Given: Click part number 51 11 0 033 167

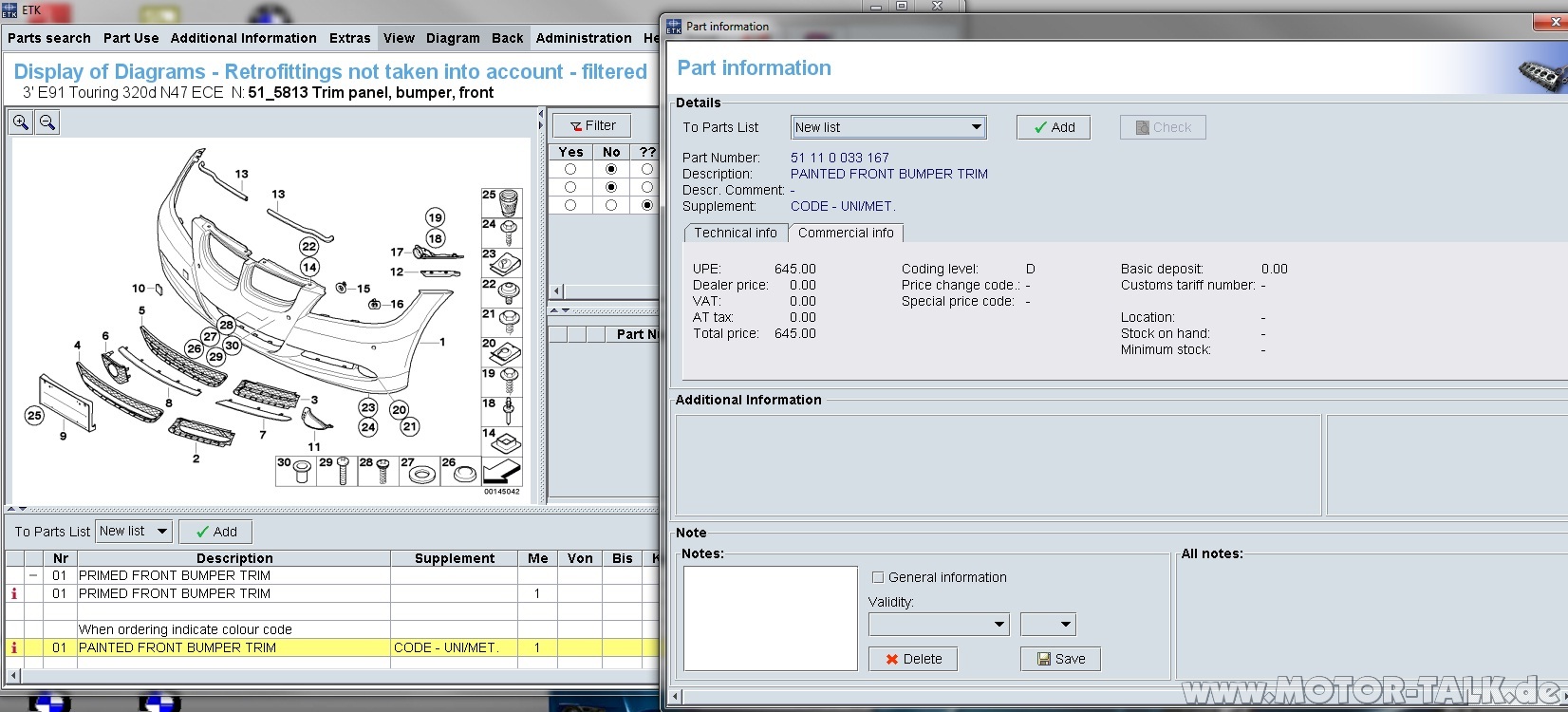Looking at the screenshot, I should pos(840,158).
